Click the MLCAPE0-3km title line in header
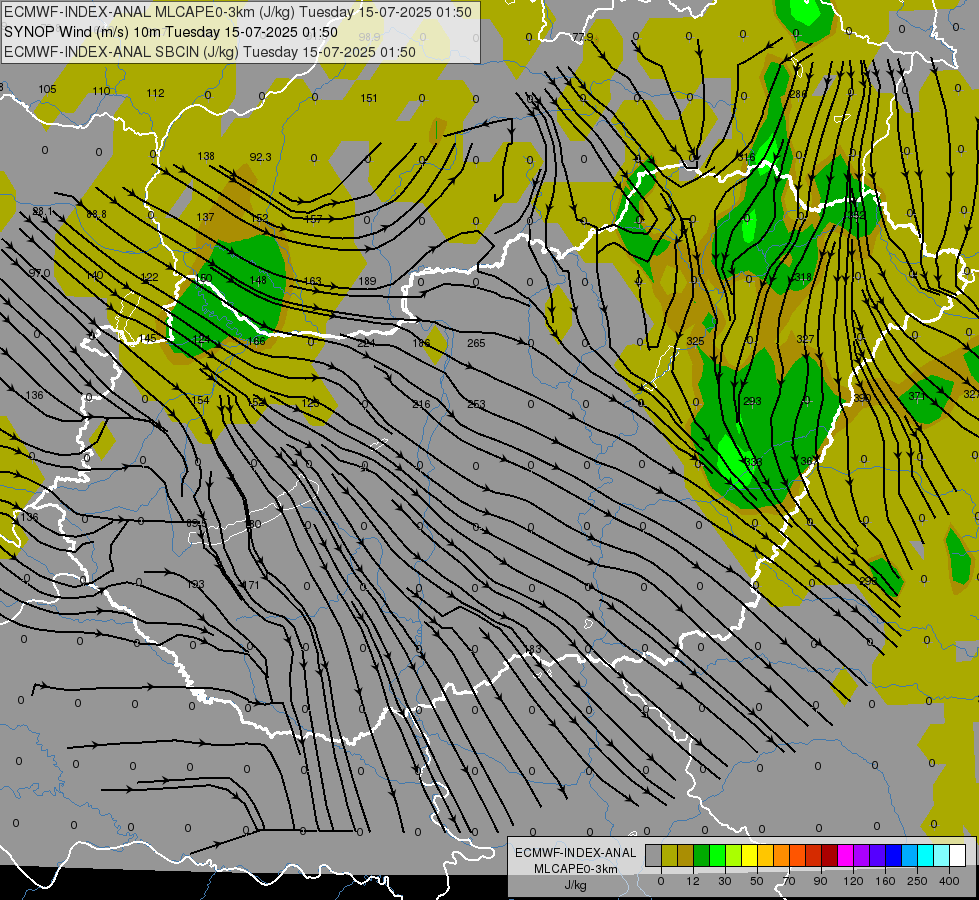Viewport: 979px width, 900px height. (x=238, y=12)
